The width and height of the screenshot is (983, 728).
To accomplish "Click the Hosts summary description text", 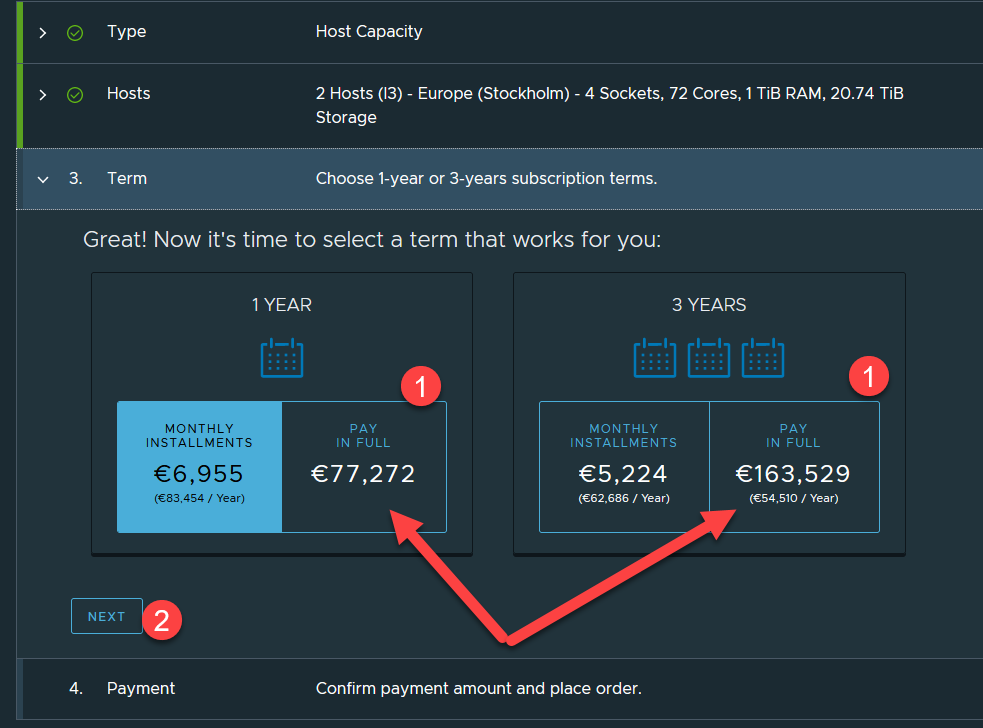I will pos(610,105).
